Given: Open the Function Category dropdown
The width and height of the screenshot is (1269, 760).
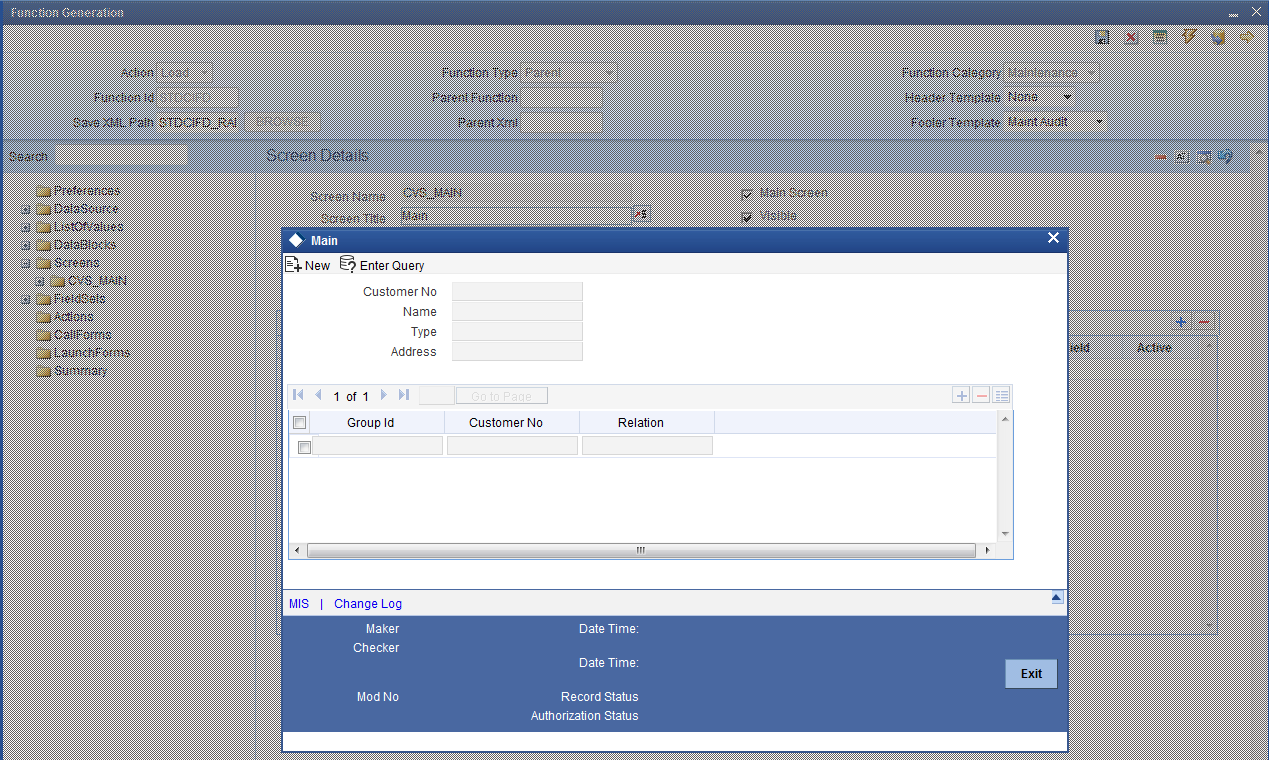Looking at the screenshot, I should point(1052,72).
